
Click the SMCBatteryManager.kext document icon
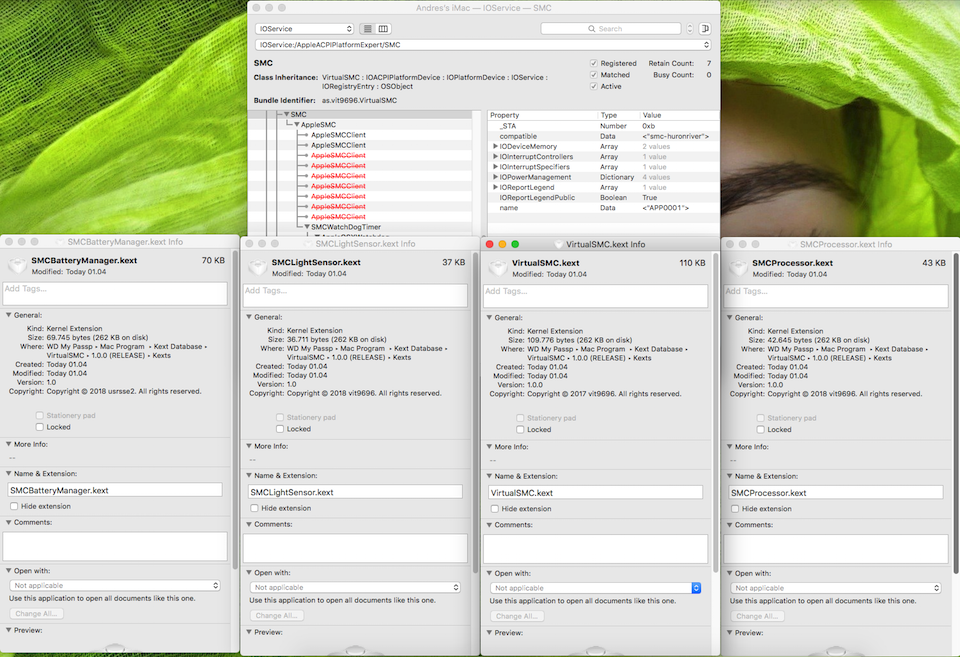click(x=15, y=265)
